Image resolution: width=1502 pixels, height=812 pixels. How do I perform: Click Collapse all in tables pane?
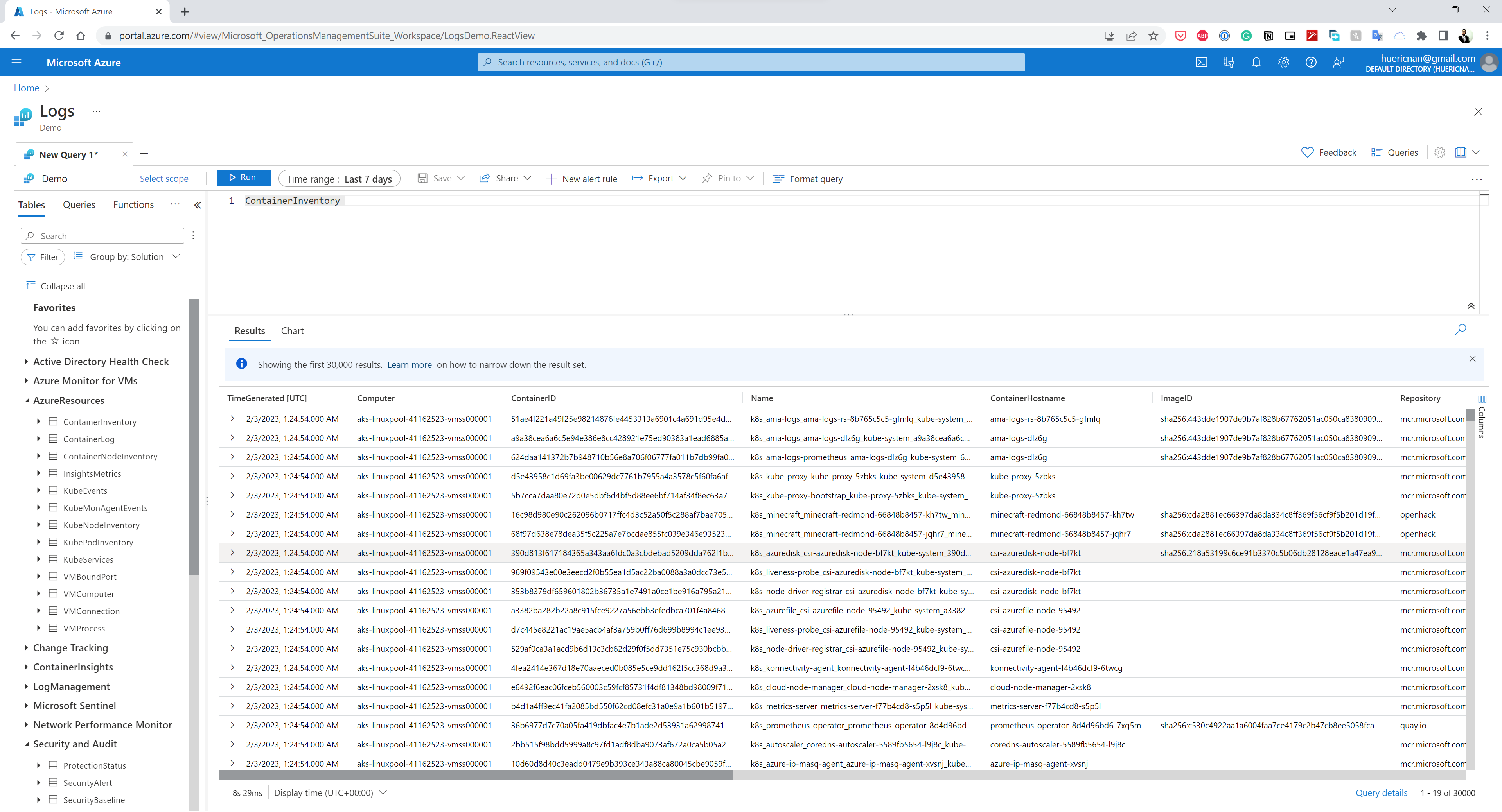56,286
